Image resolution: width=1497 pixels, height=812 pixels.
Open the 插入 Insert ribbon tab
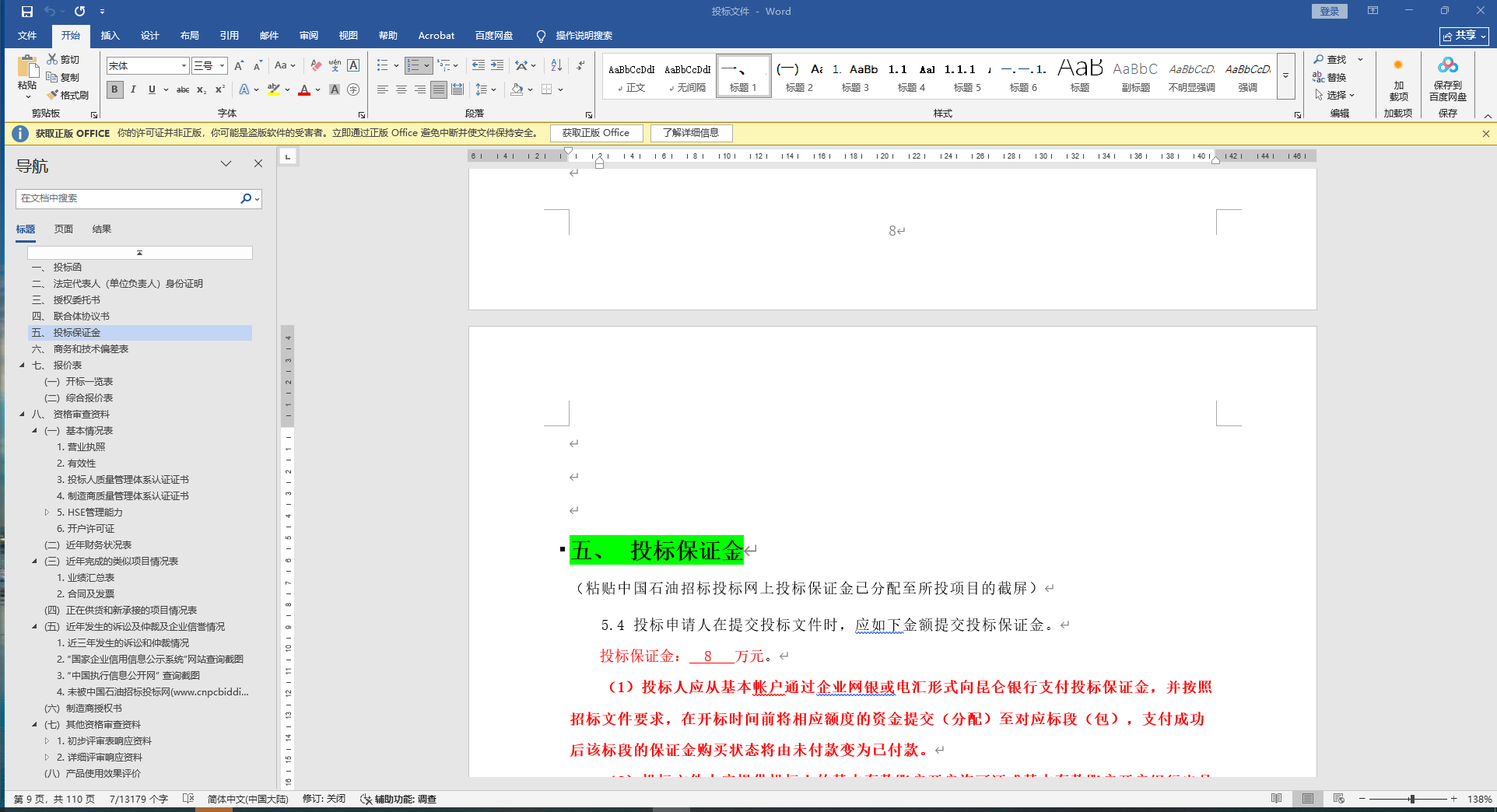(110, 36)
